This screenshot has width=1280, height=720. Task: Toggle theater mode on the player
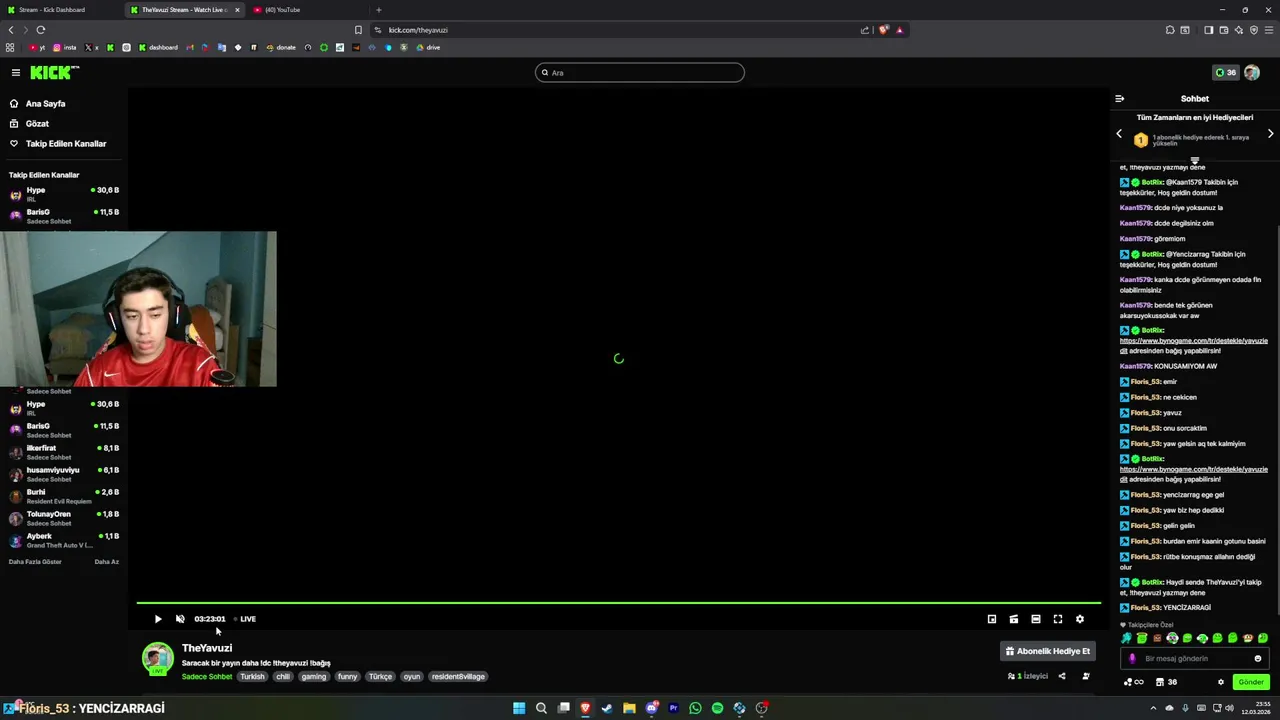(1036, 619)
